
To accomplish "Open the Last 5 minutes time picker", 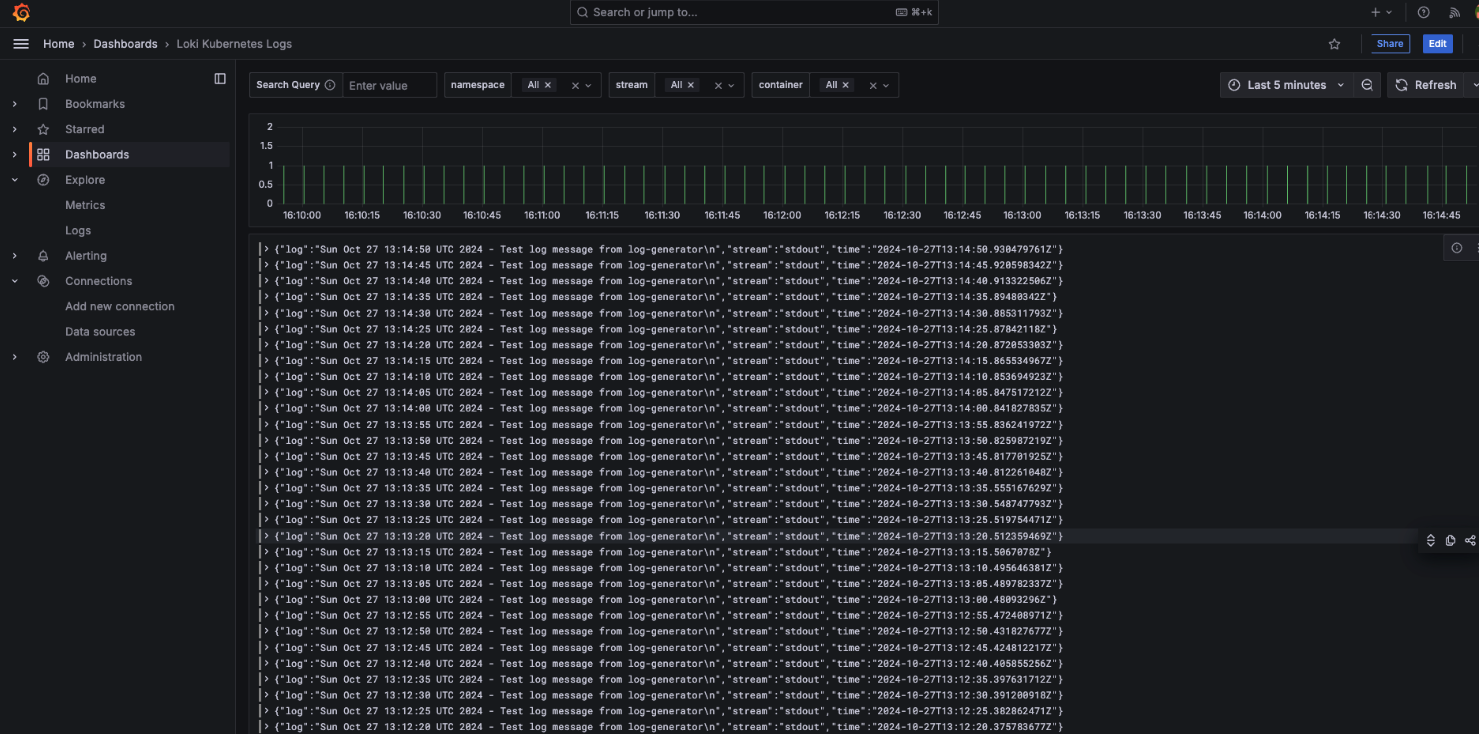I will pos(1287,85).
